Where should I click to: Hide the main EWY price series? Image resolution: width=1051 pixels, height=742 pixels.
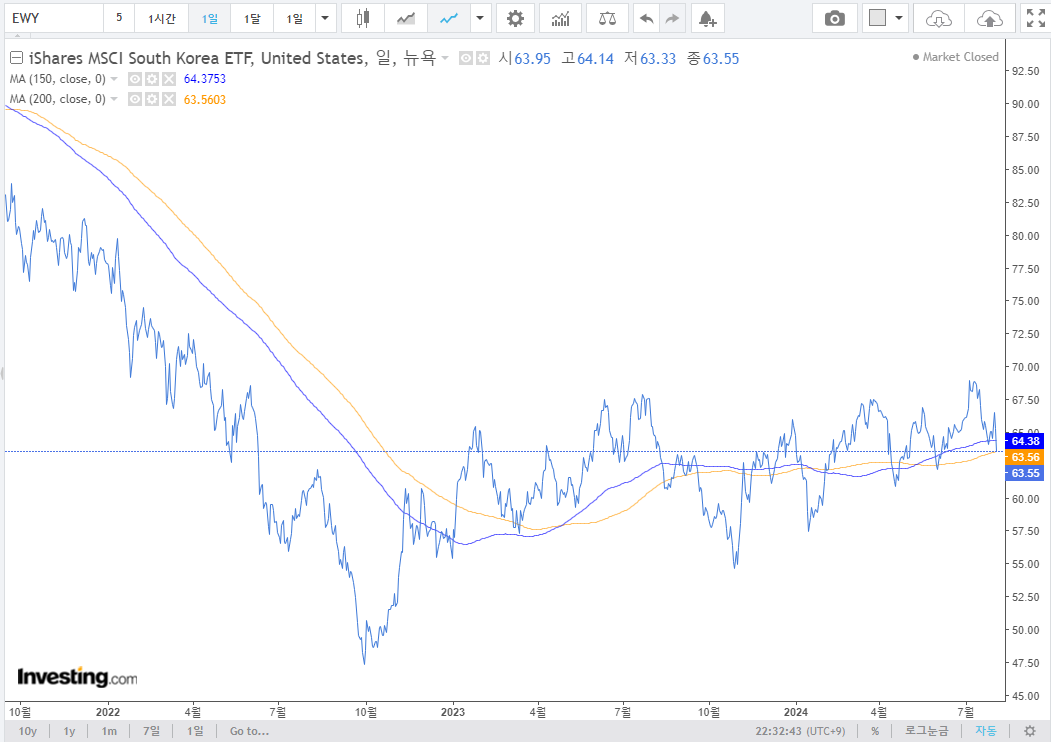[466, 58]
